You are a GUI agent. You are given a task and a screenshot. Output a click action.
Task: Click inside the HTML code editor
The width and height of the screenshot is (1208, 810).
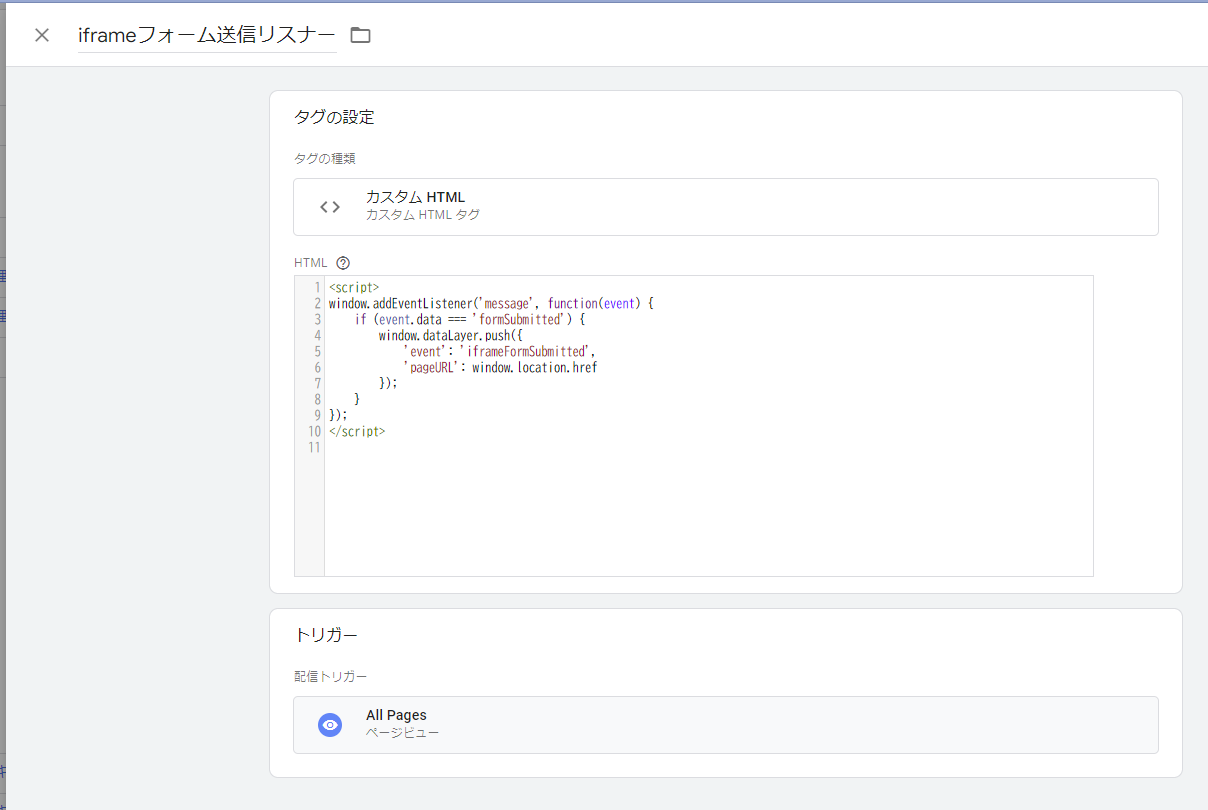coord(700,450)
